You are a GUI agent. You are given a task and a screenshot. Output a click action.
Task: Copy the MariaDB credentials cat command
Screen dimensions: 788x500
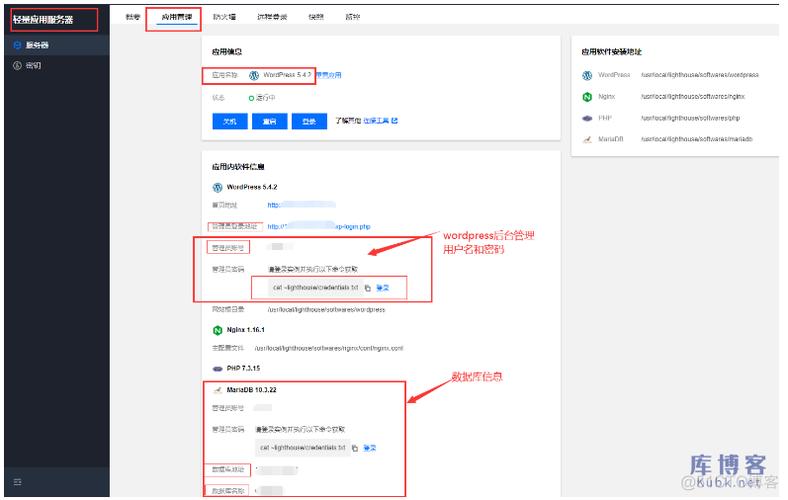coord(355,448)
